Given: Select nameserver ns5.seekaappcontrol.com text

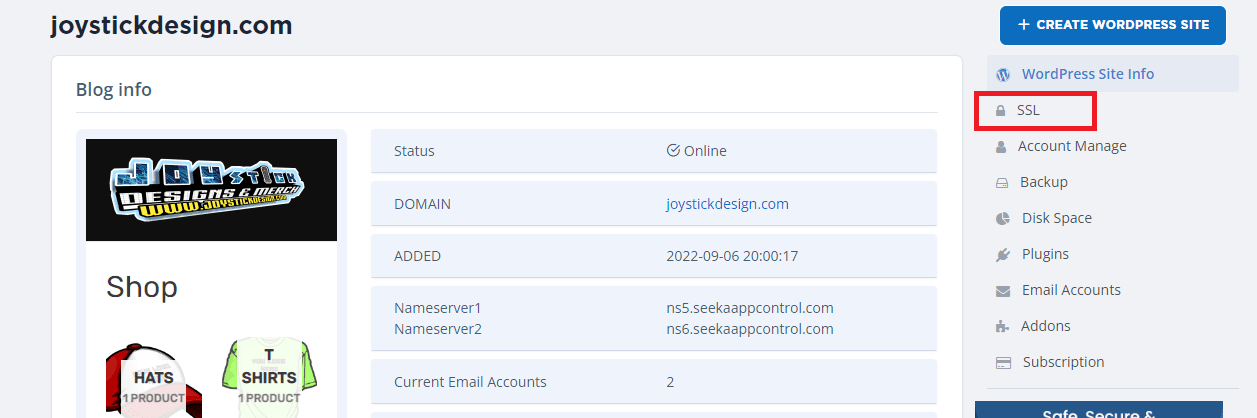Looking at the screenshot, I should click(749, 308).
